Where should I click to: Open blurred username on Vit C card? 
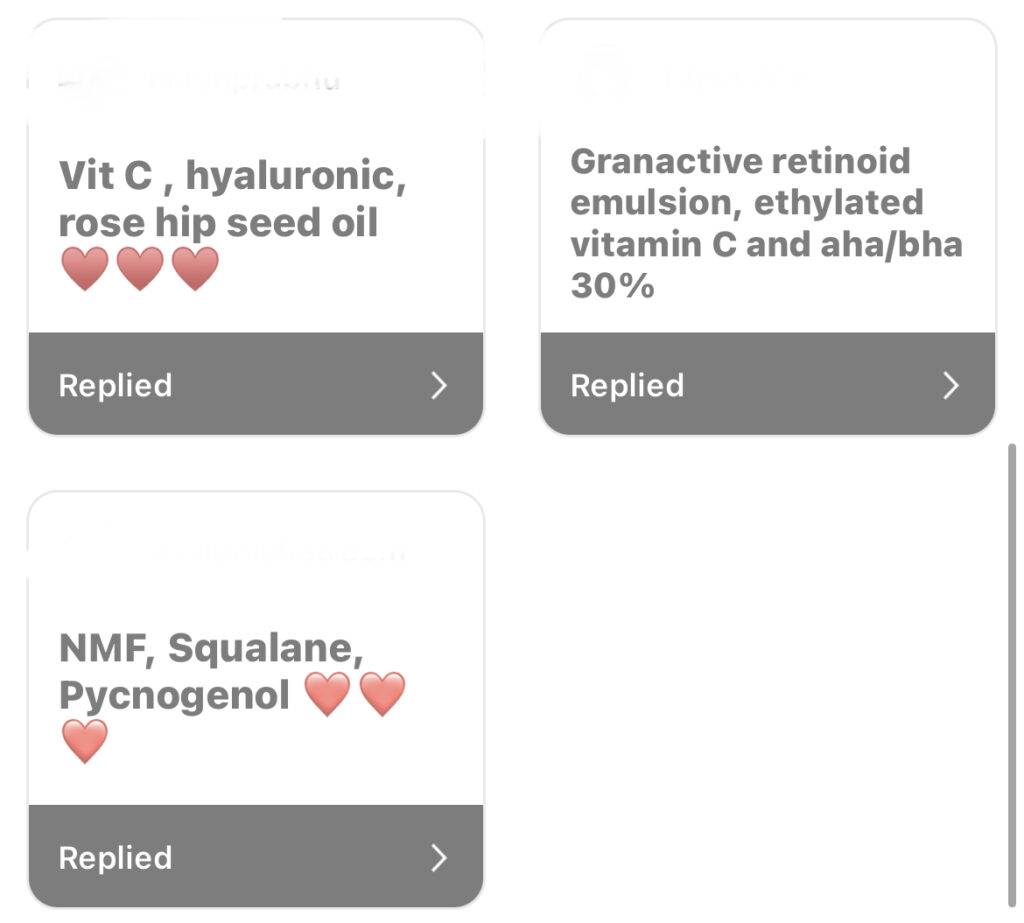tap(245, 80)
